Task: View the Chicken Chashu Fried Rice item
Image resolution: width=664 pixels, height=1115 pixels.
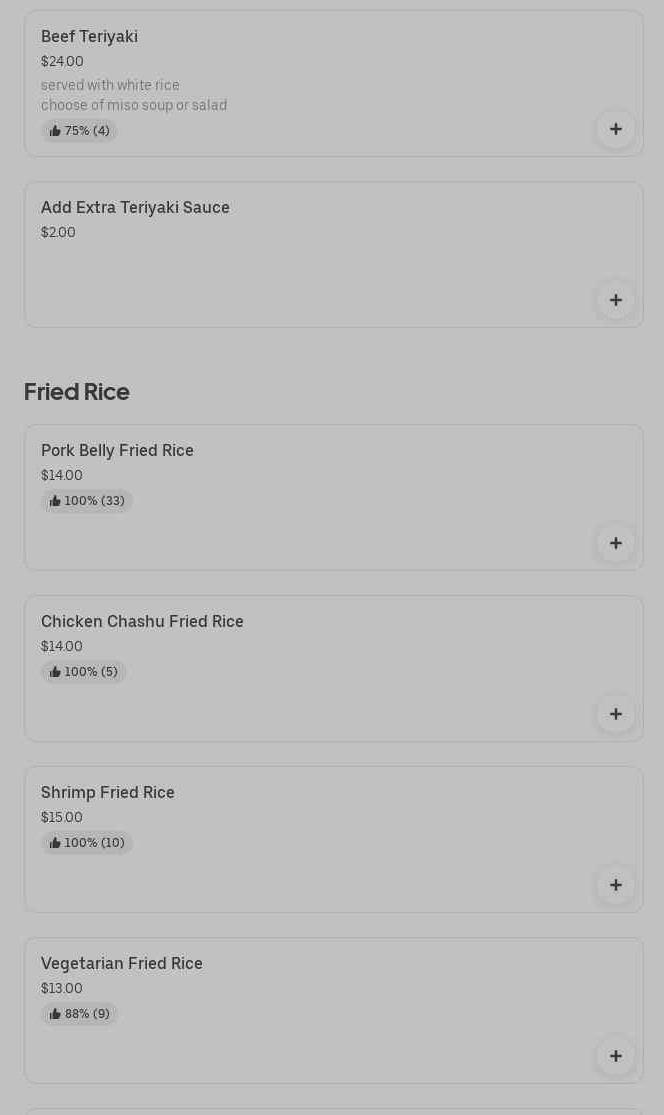Action: point(142,622)
